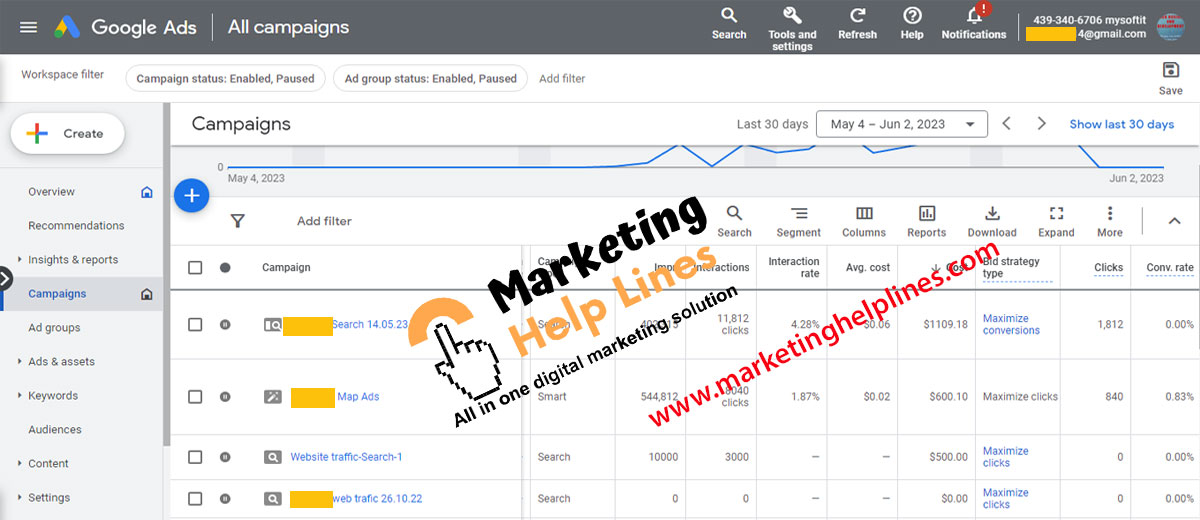Click the Create button

pyautogui.click(x=67, y=133)
